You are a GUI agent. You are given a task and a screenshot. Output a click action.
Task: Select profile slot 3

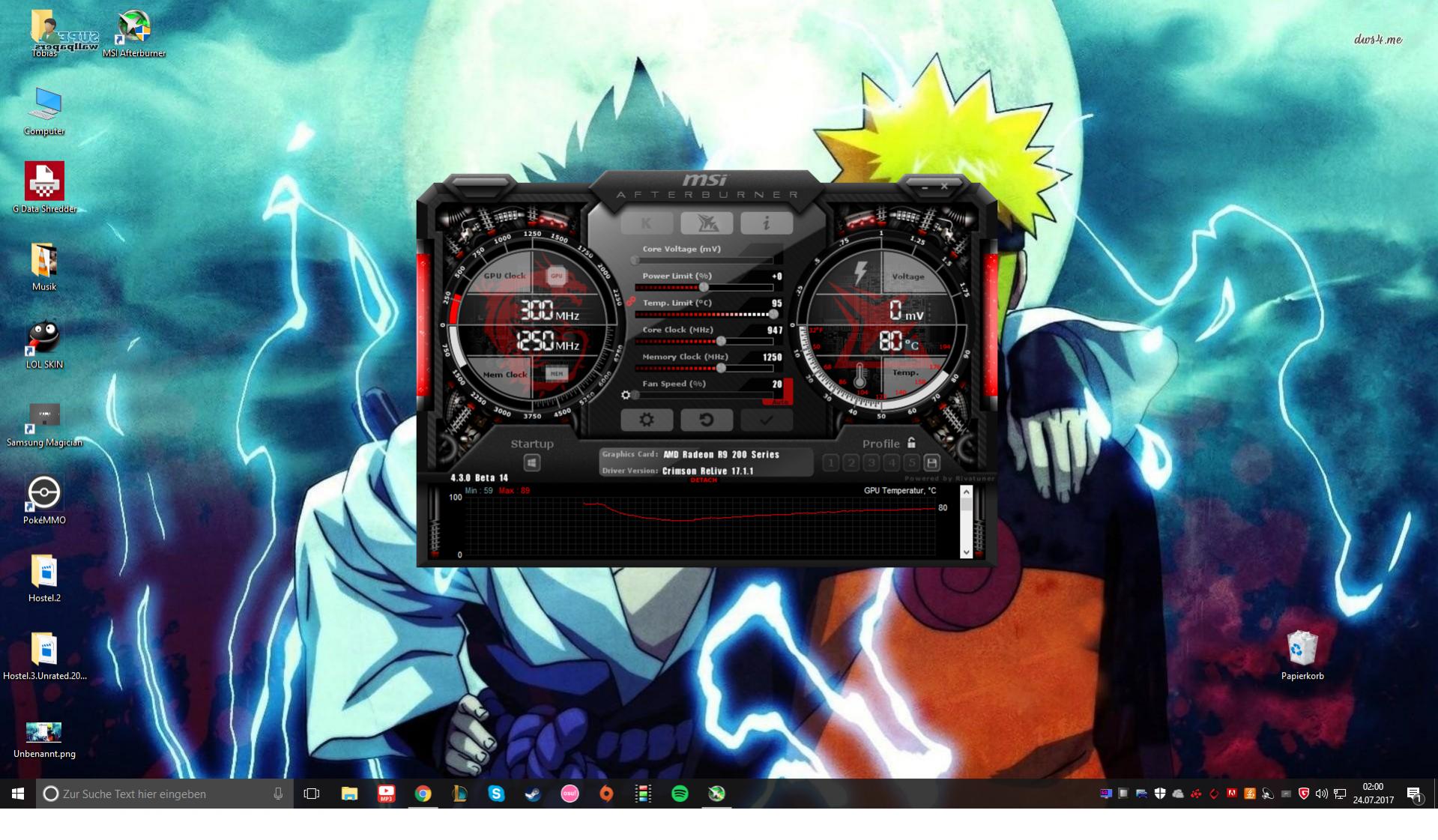[871, 462]
